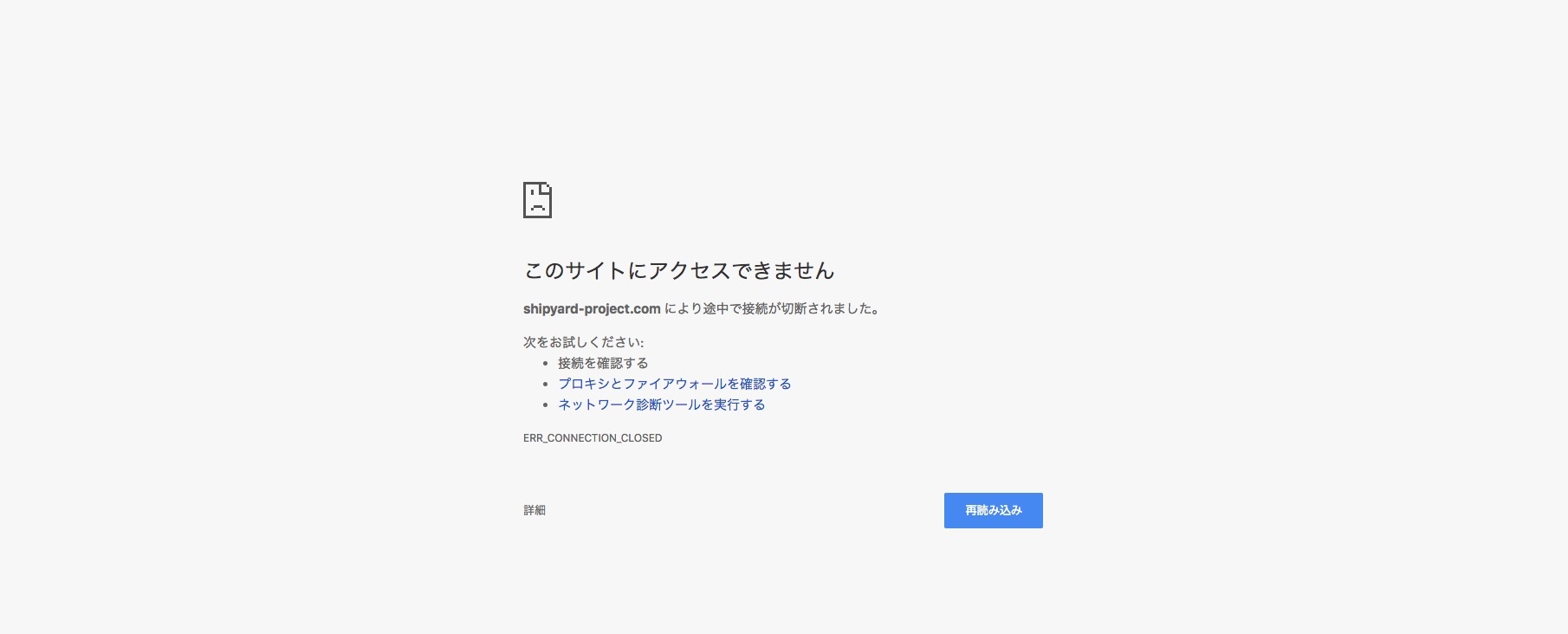
Task: Run ネットワーク診断ツールを実行する link
Action: click(661, 404)
